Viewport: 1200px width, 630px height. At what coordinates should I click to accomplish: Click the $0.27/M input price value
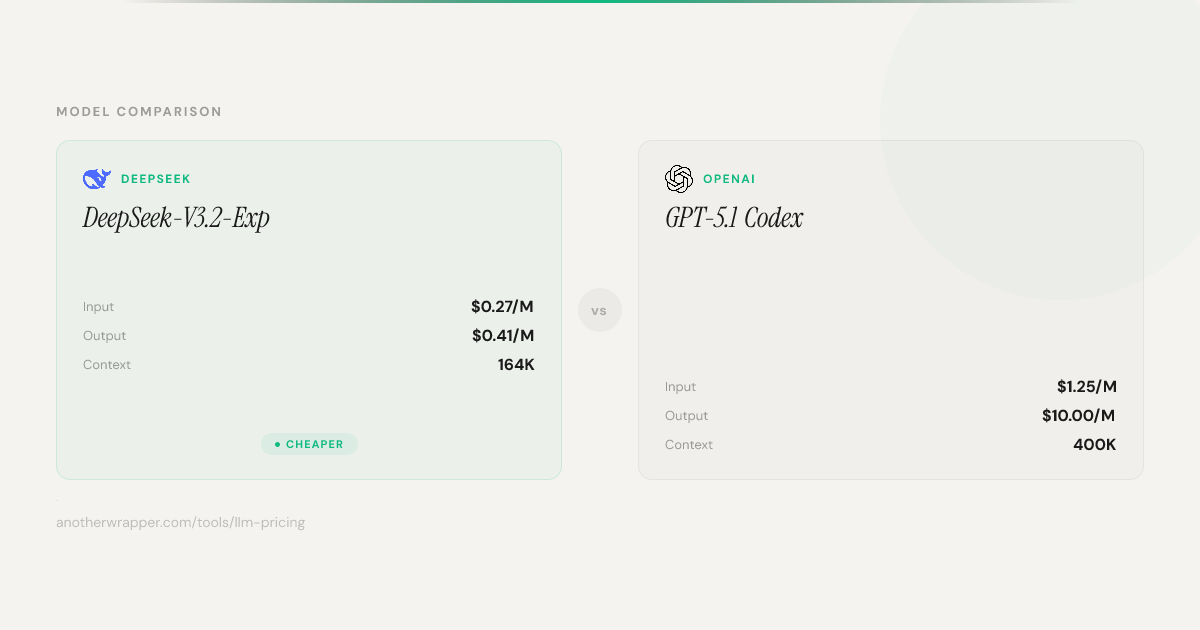pyautogui.click(x=503, y=306)
